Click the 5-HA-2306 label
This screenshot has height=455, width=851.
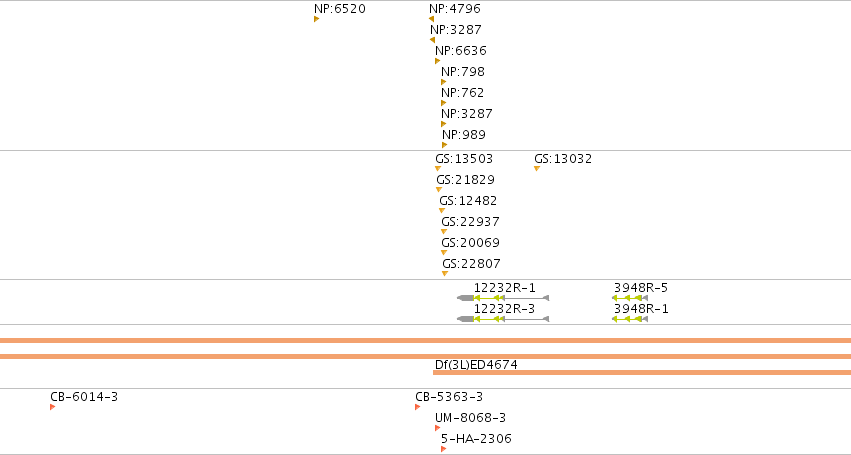point(476,439)
